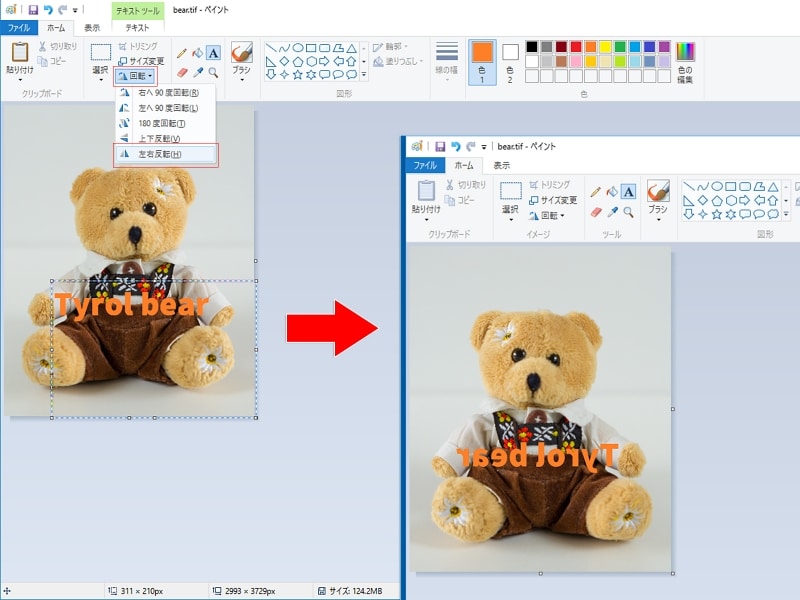Screen dimensions: 800x600
Task: Choose the Fill bucket tool in the left Paint window
Action: pos(197,52)
